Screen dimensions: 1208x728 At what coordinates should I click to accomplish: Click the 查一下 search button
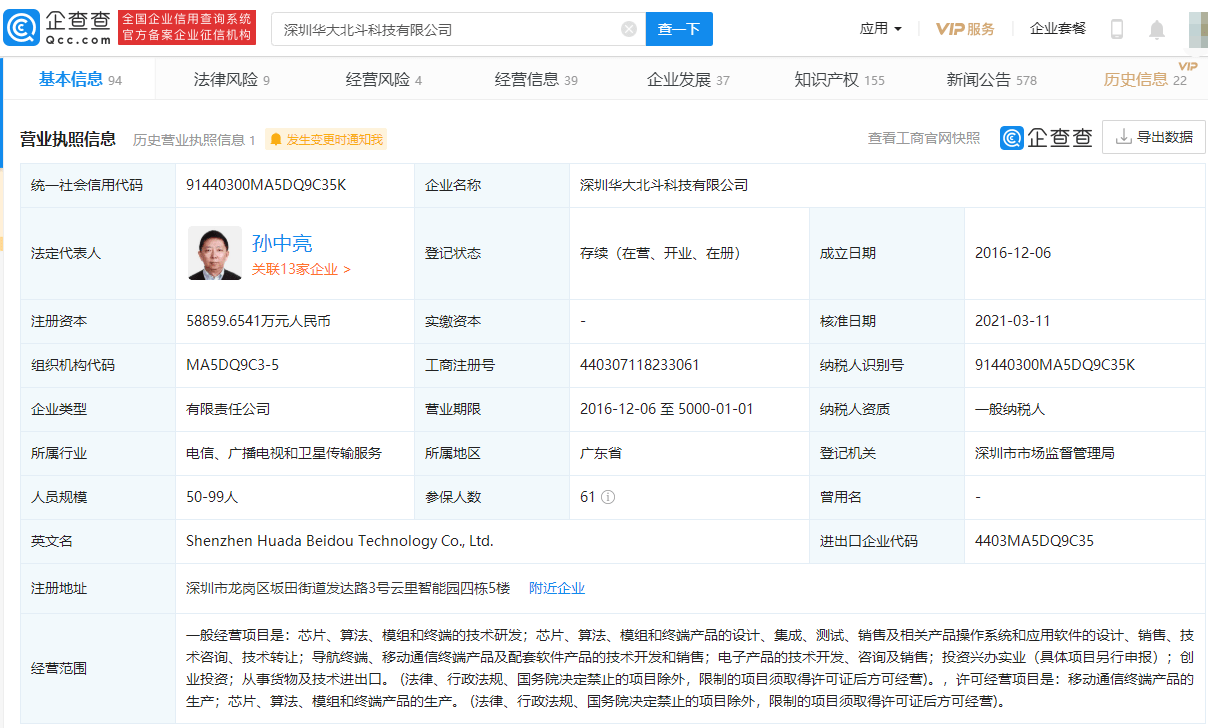[679, 29]
